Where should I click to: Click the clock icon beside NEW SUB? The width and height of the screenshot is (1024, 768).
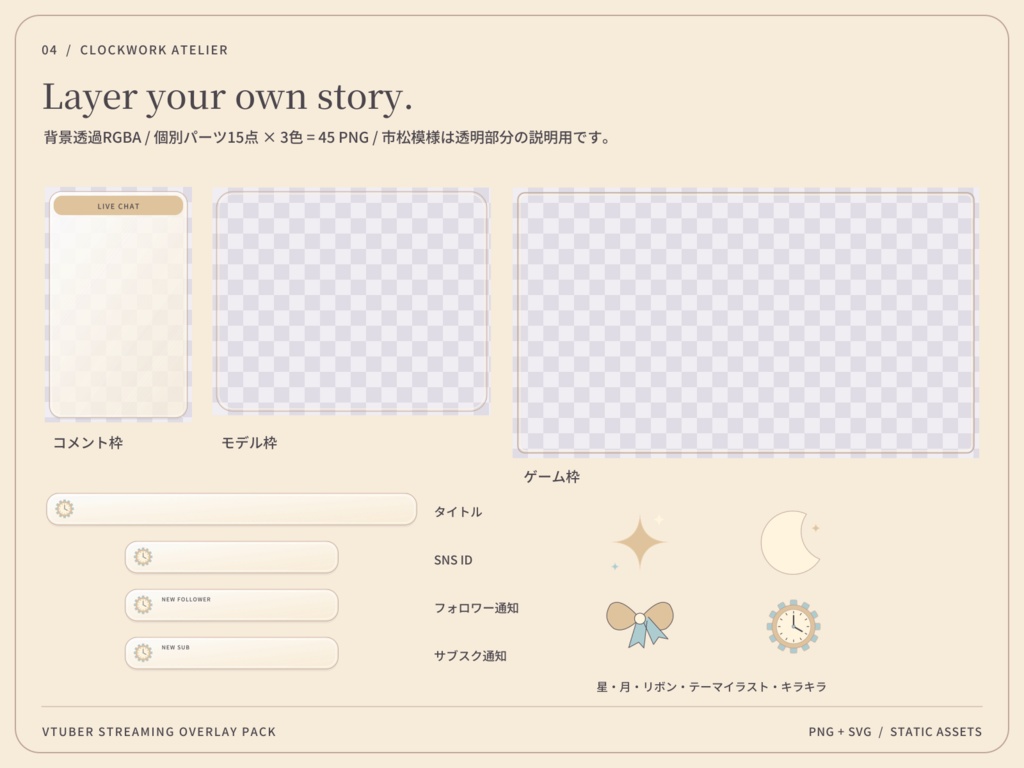(x=143, y=652)
